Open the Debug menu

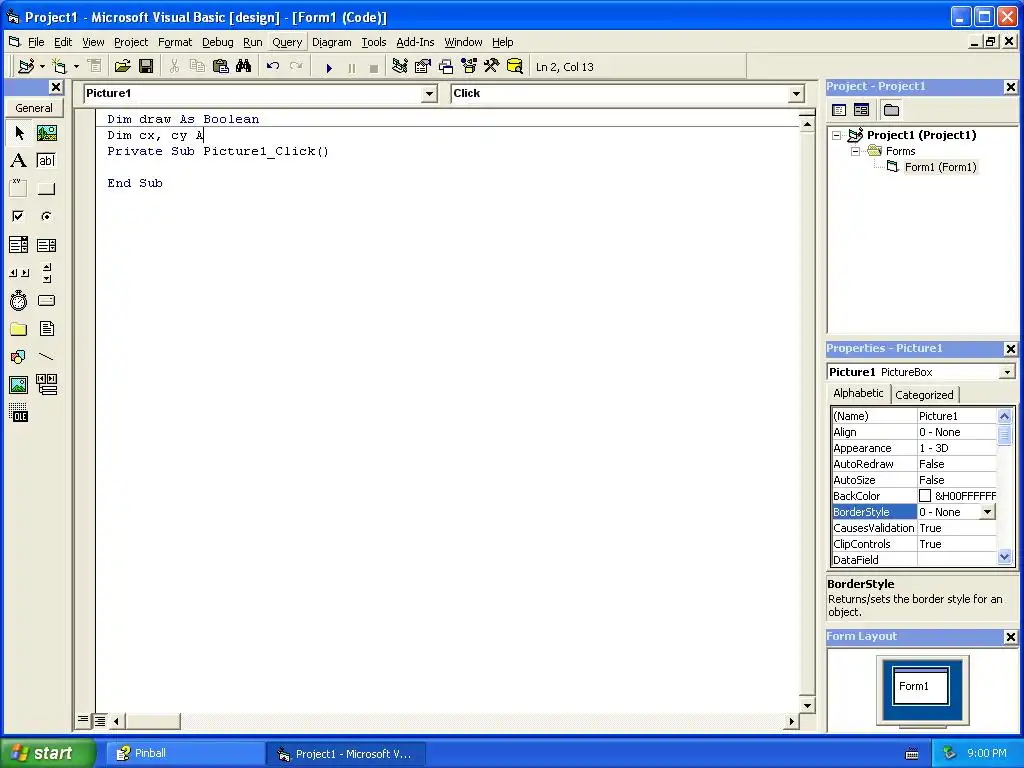(x=217, y=42)
